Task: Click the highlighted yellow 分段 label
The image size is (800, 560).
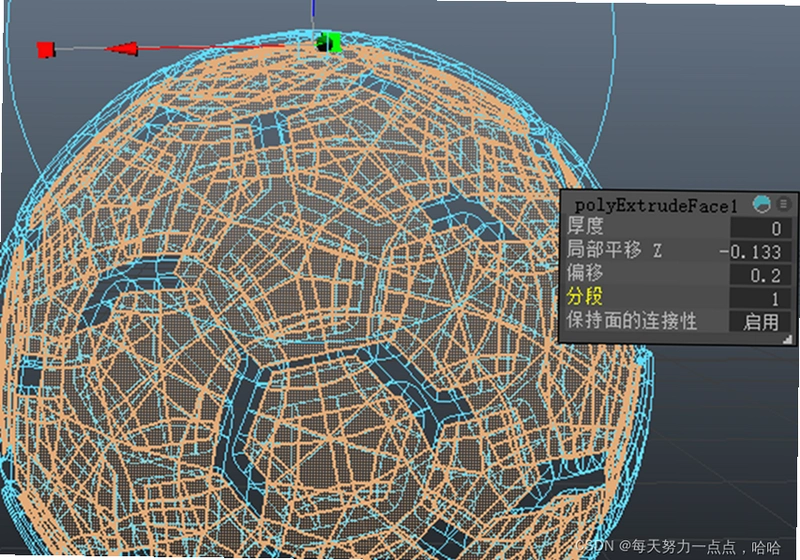Action: coord(585,296)
